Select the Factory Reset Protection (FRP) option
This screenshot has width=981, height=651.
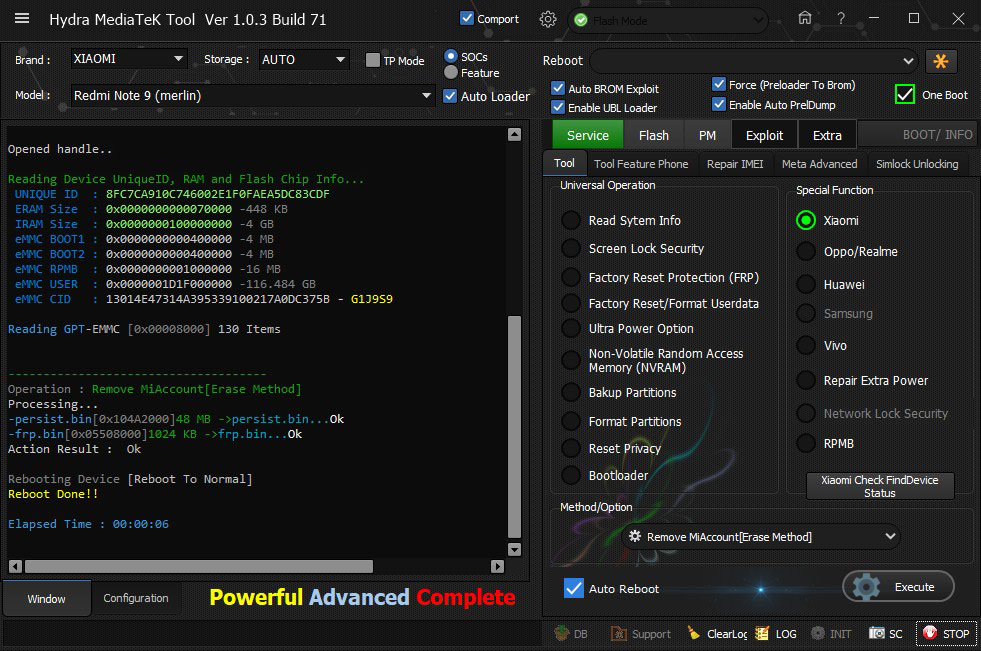point(571,277)
